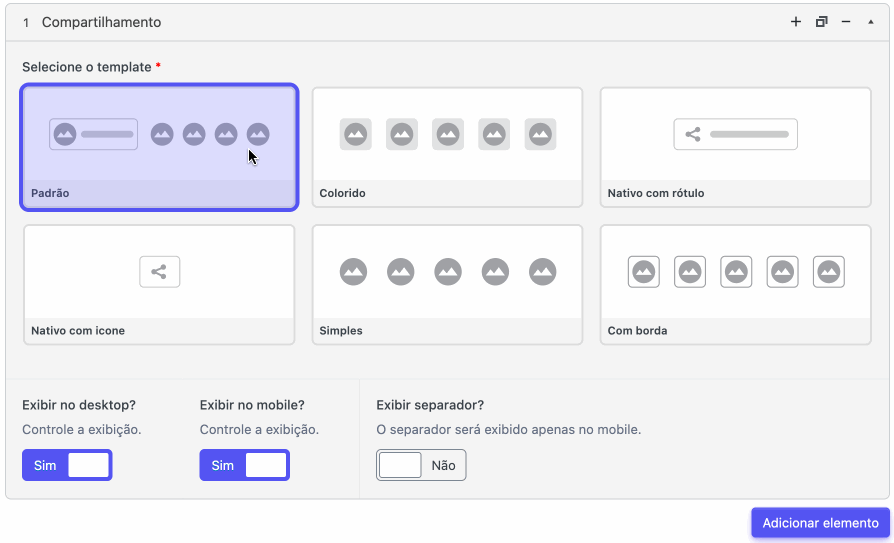The image size is (894, 543).
Task: Choose the Nativo com icone template
Action: tap(159, 285)
